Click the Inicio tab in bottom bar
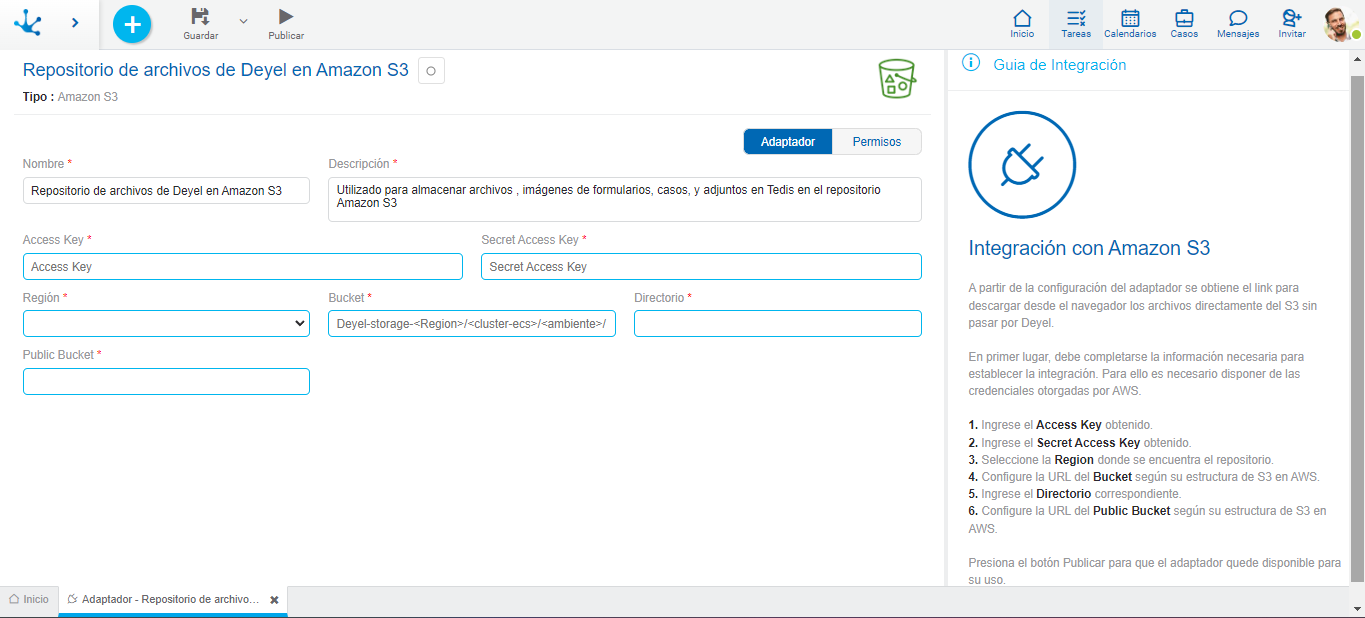This screenshot has width=1365, height=618. pos(29,599)
